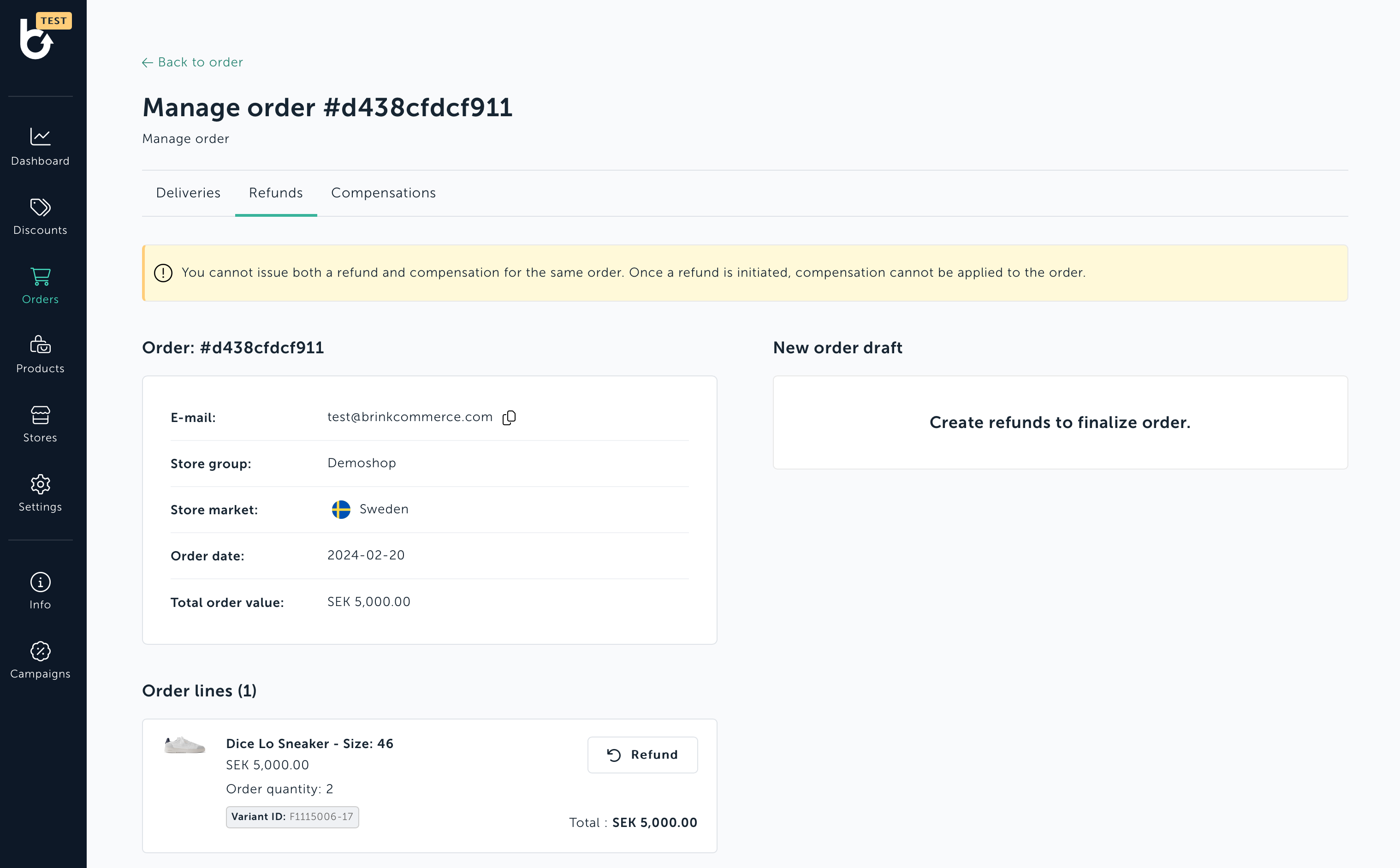Open the Info page in sidebar
This screenshot has width=1400, height=868.
(x=40, y=591)
